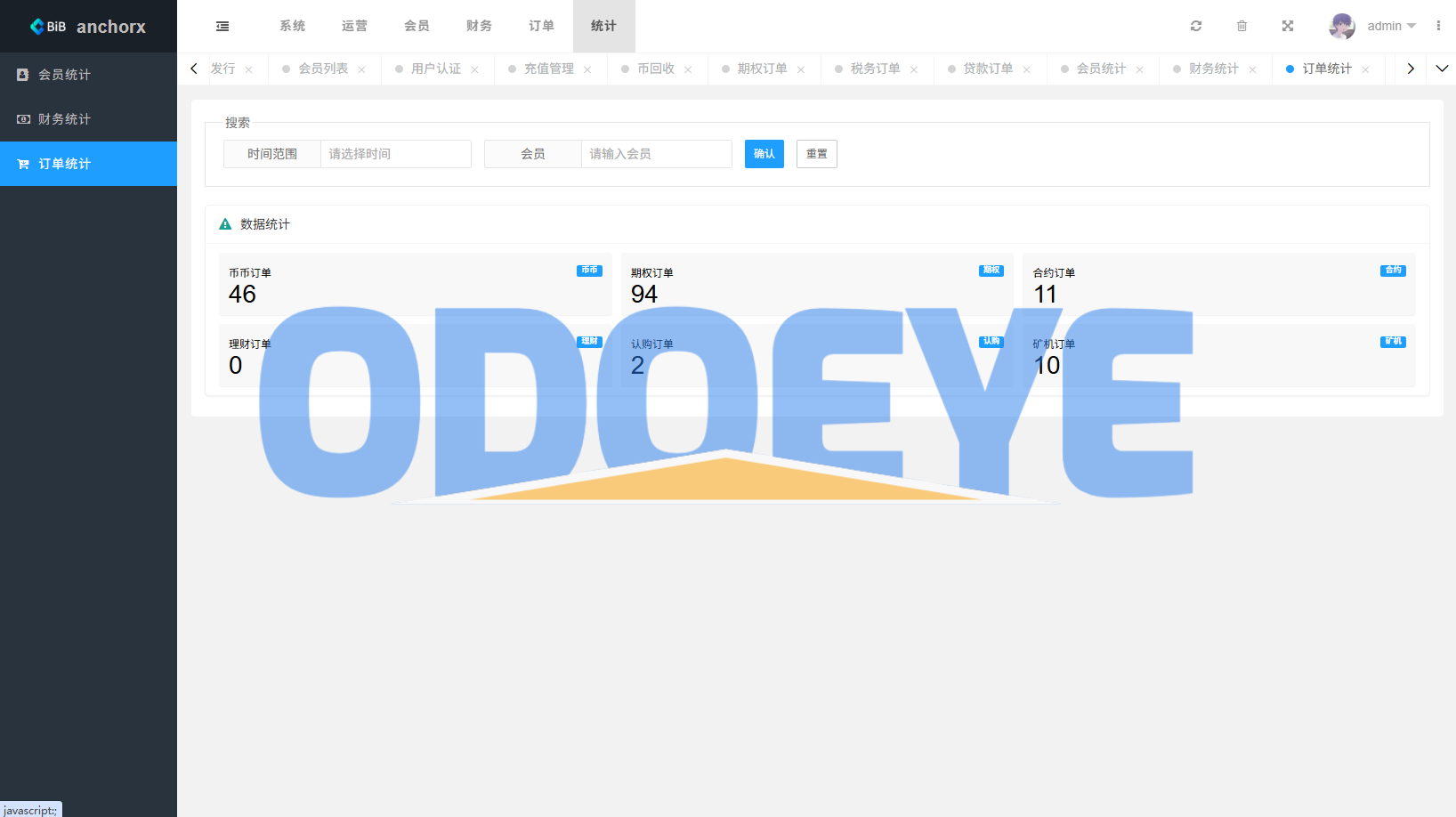Click the admin avatar image

click(x=1341, y=27)
